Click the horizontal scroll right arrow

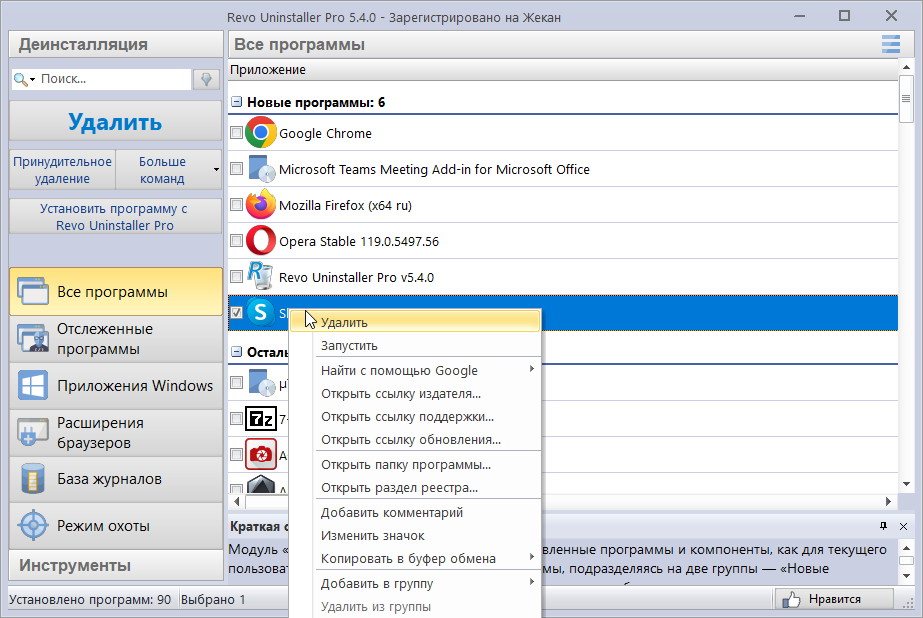click(x=888, y=501)
